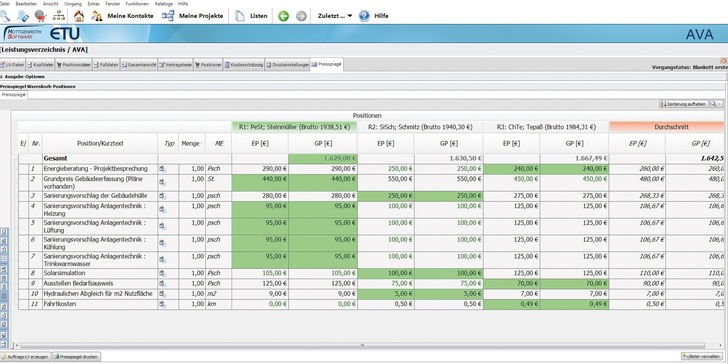Switch to the Kostenschätzung tab

(x=244, y=65)
